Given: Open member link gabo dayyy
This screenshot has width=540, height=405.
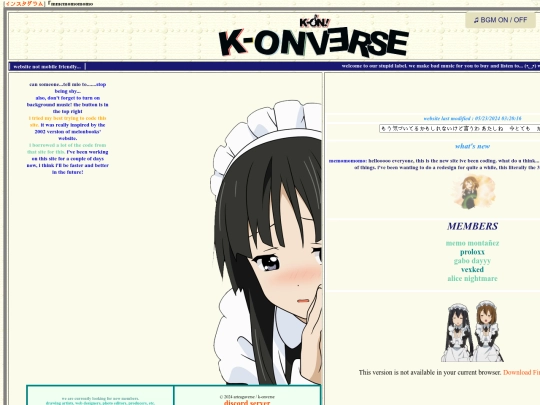Looking at the screenshot, I should (x=472, y=261).
